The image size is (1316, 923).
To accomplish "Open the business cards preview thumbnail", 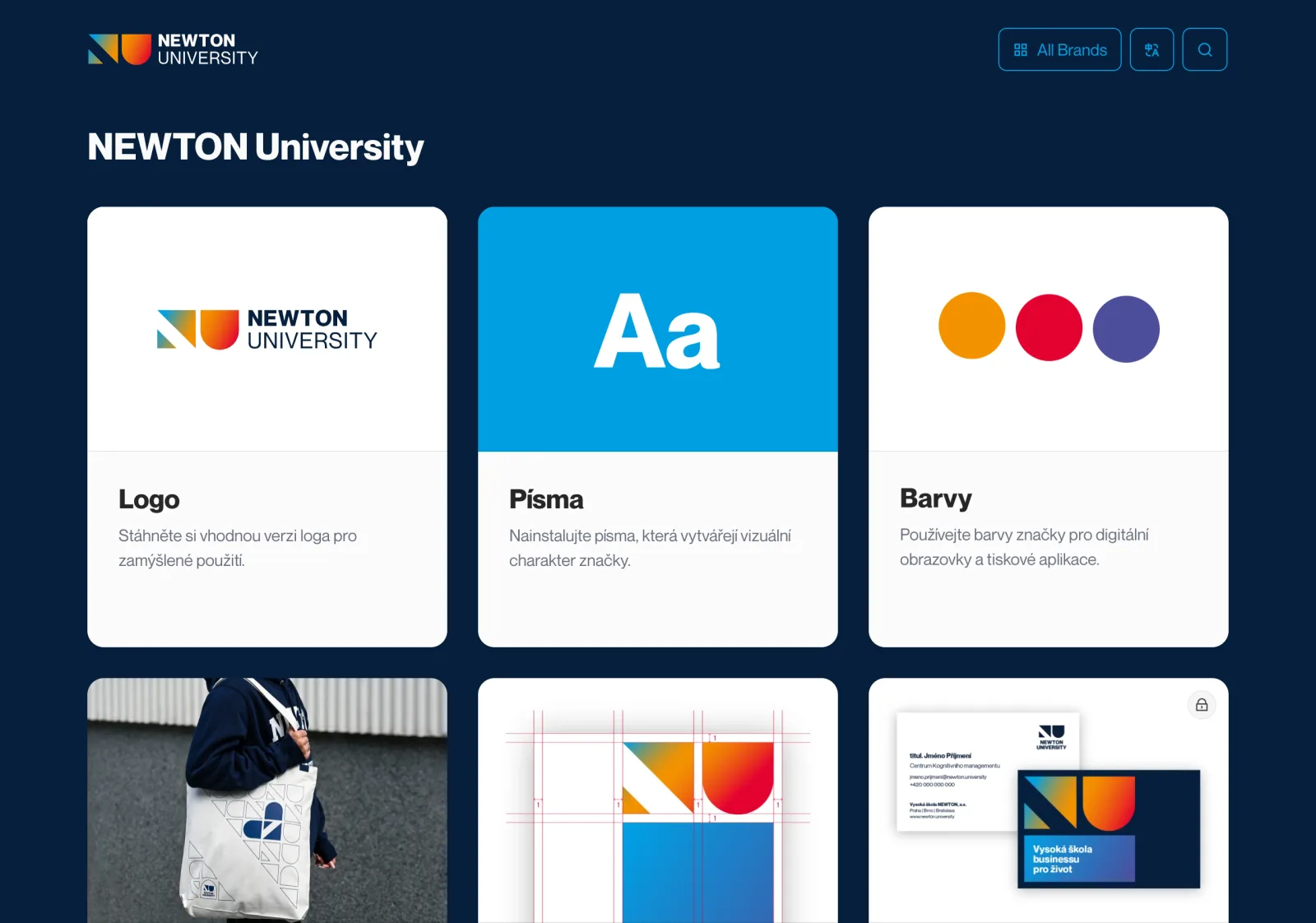I will tap(1049, 800).
